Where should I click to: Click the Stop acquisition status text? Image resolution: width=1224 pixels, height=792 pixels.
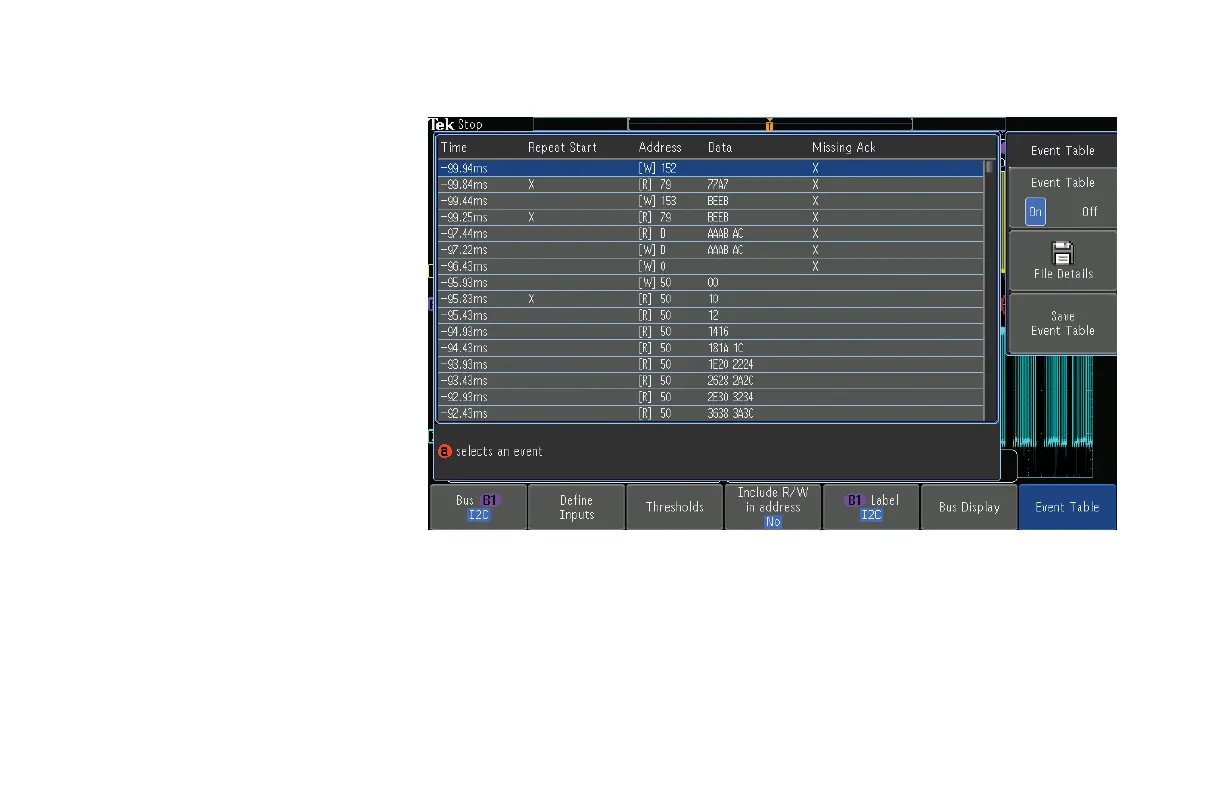[x=471, y=125]
